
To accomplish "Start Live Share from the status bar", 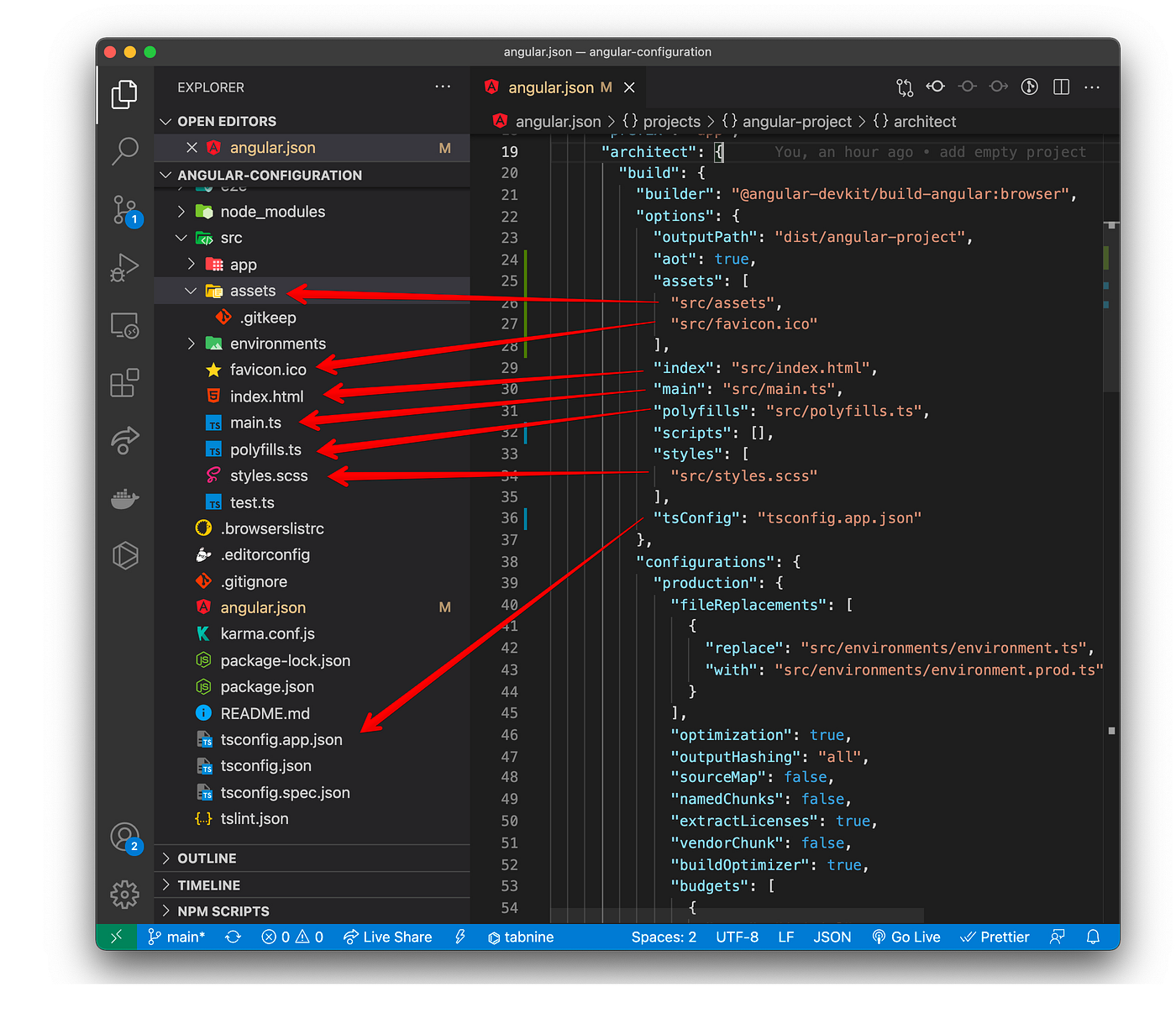I will coord(388,937).
